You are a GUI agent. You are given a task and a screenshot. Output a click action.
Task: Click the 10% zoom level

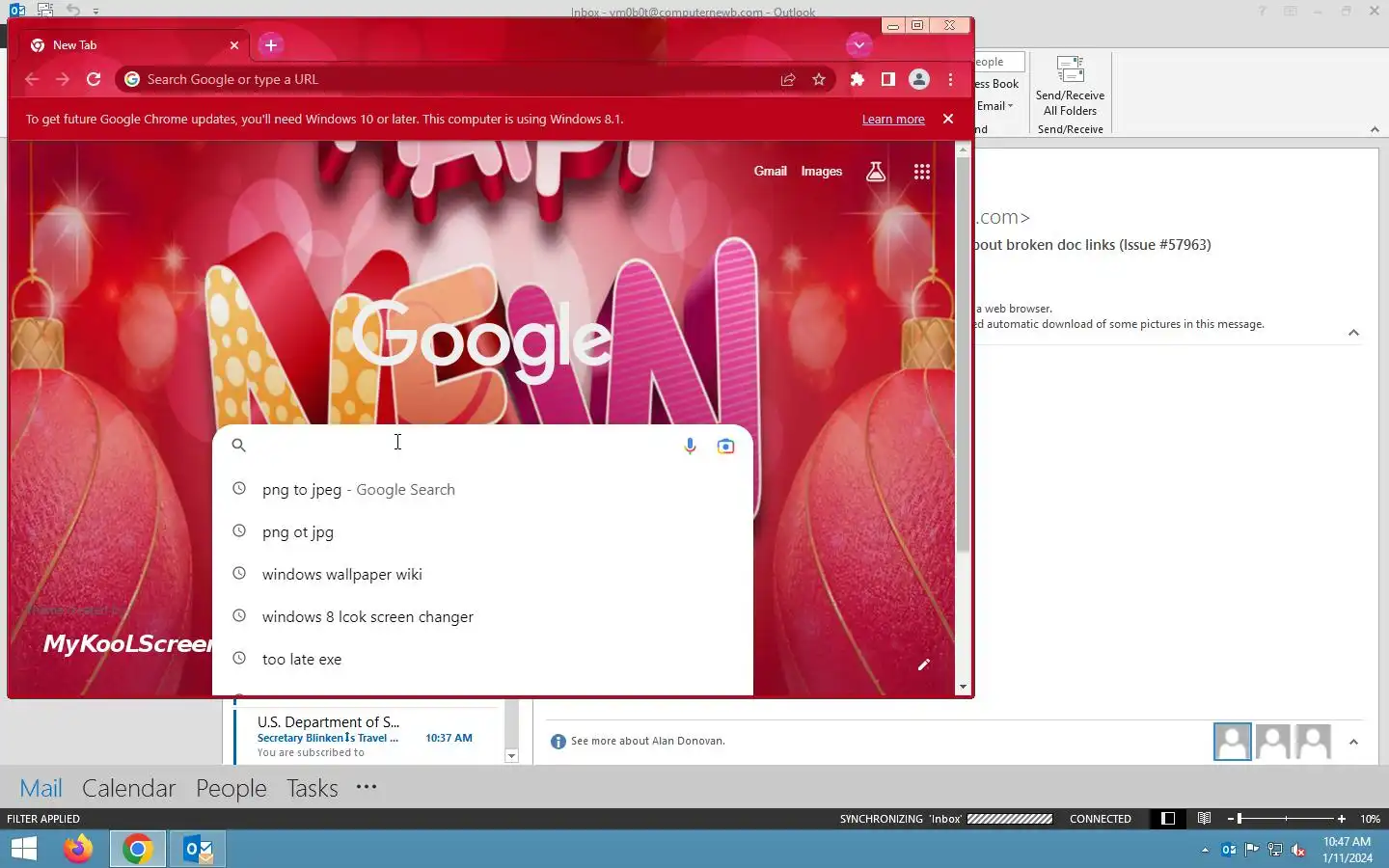coord(1370,819)
